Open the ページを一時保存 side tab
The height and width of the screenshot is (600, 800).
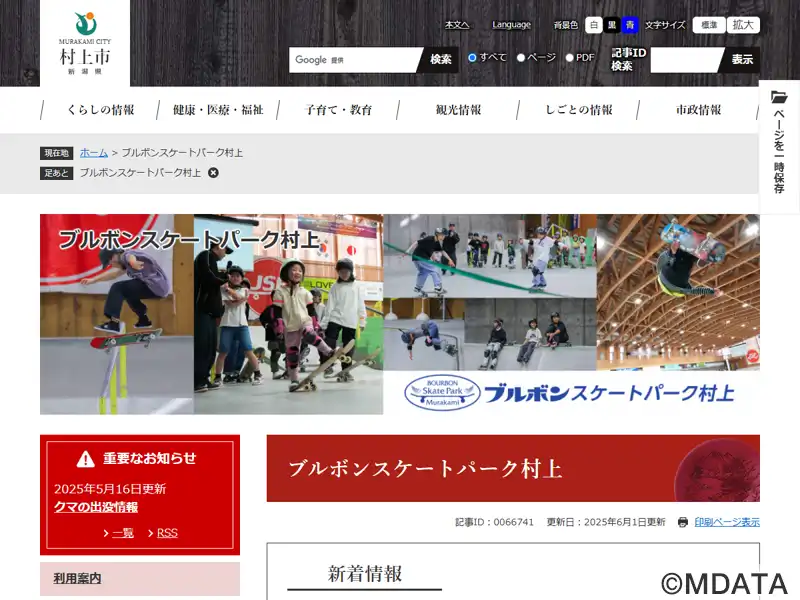779,147
